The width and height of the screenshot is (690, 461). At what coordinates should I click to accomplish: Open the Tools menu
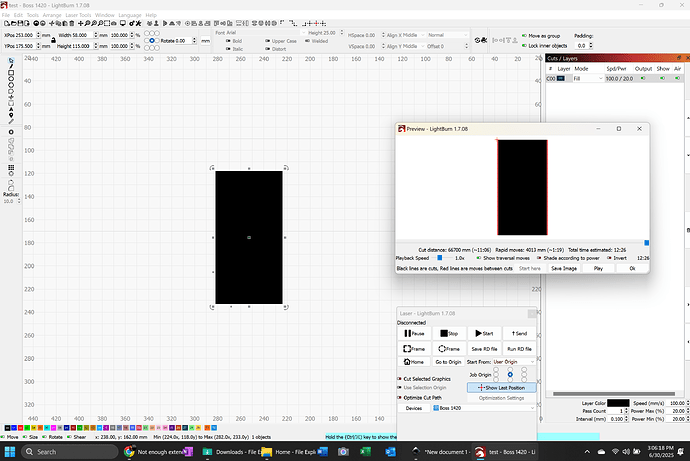click(33, 15)
